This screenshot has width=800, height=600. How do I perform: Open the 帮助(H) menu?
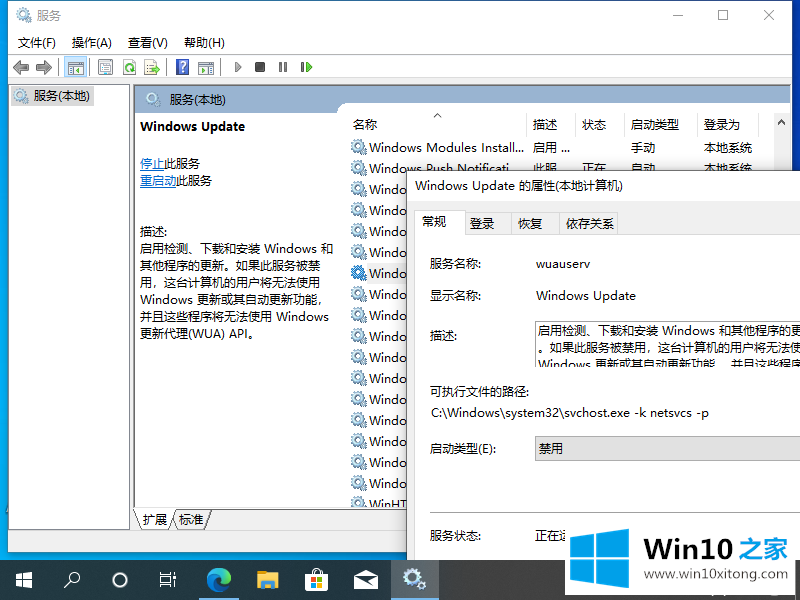204,43
